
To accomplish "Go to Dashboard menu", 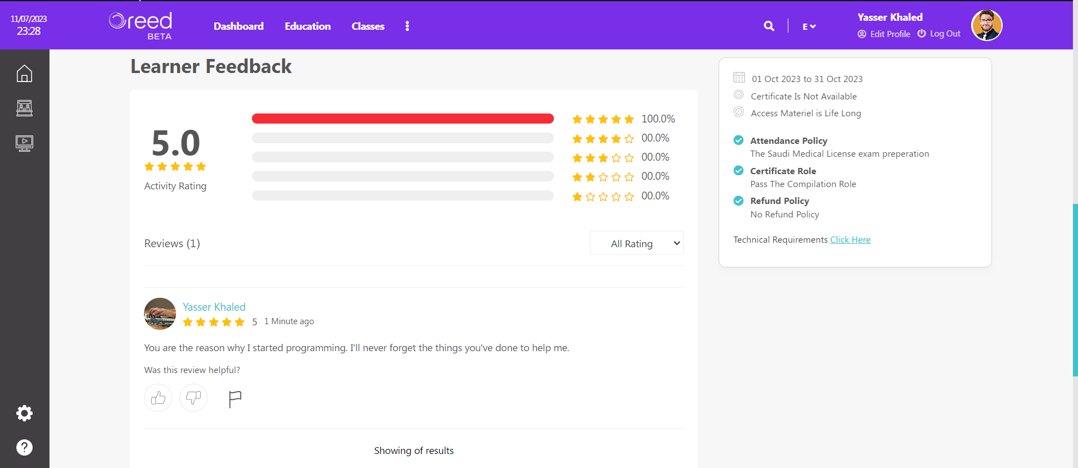I will click(x=239, y=26).
